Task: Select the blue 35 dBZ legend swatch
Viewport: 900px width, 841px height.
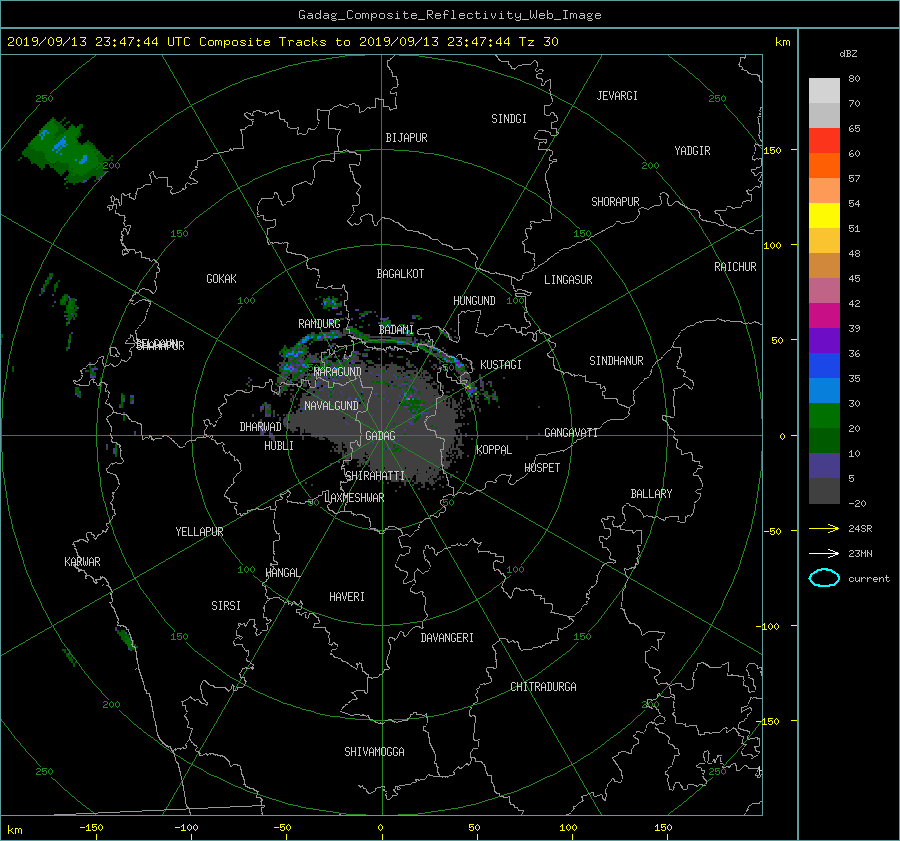Action: pyautogui.click(x=824, y=365)
